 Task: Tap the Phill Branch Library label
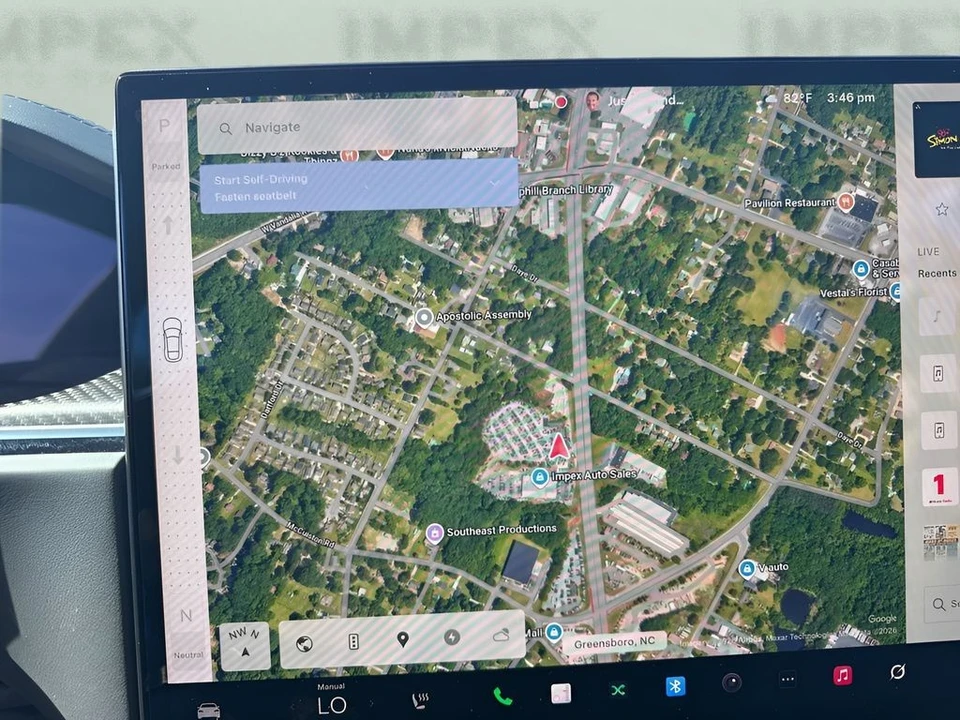566,190
